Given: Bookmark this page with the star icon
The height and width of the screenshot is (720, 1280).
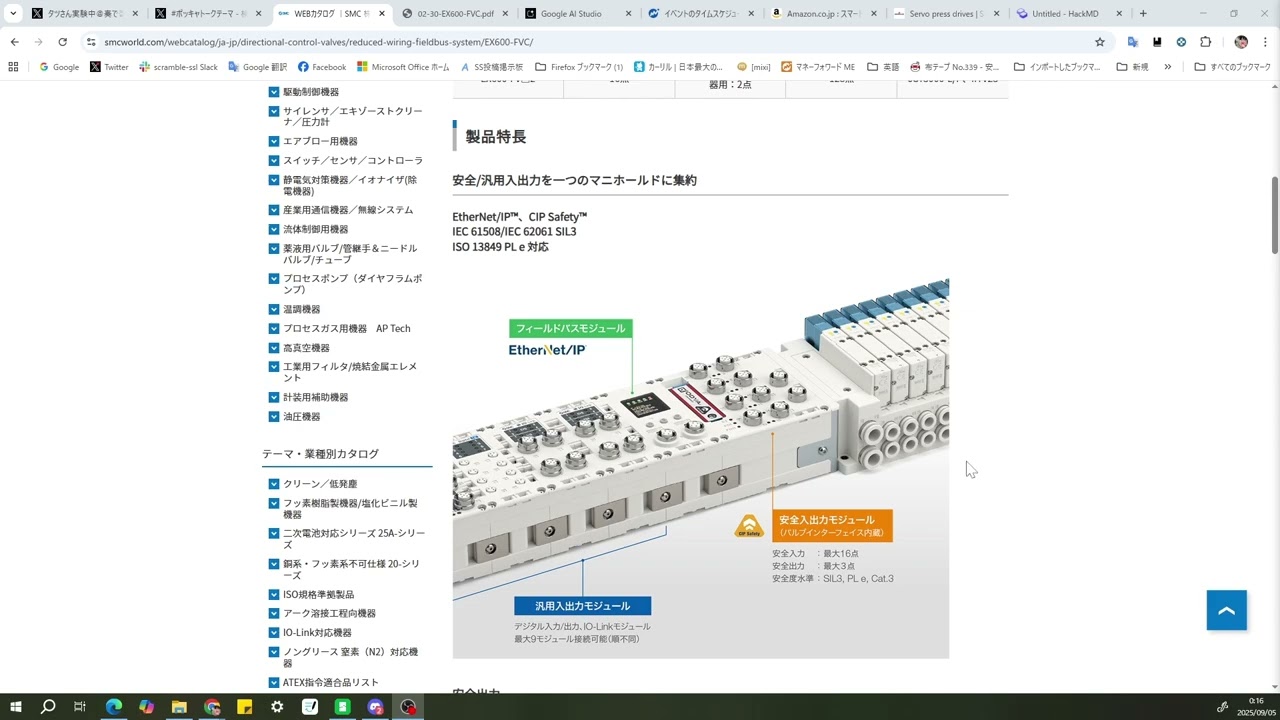Looking at the screenshot, I should [1100, 42].
